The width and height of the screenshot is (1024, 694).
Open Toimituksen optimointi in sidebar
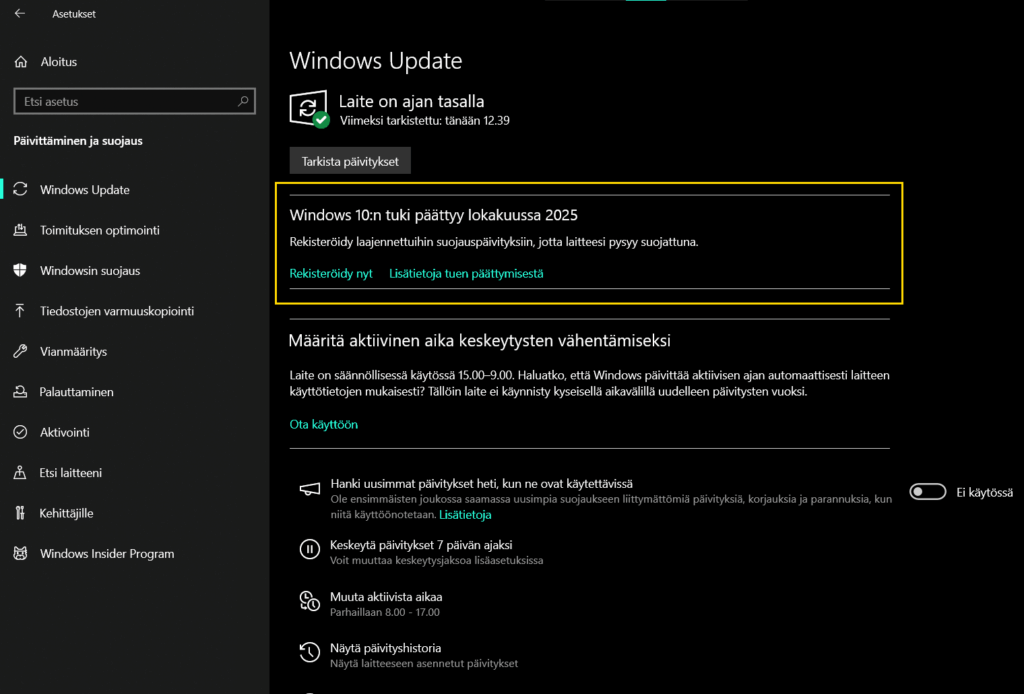(x=99, y=231)
